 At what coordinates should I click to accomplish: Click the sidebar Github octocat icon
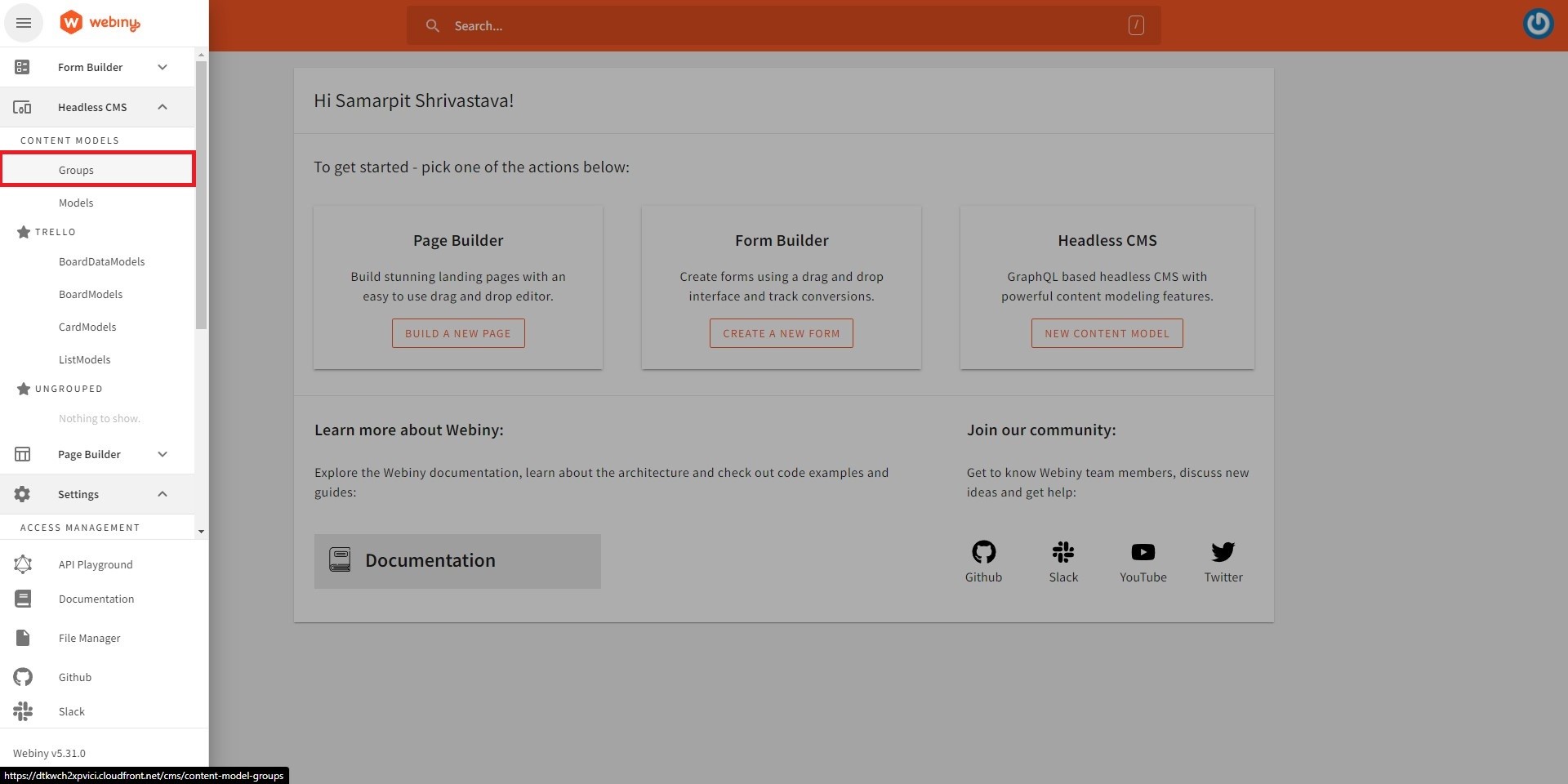point(23,677)
